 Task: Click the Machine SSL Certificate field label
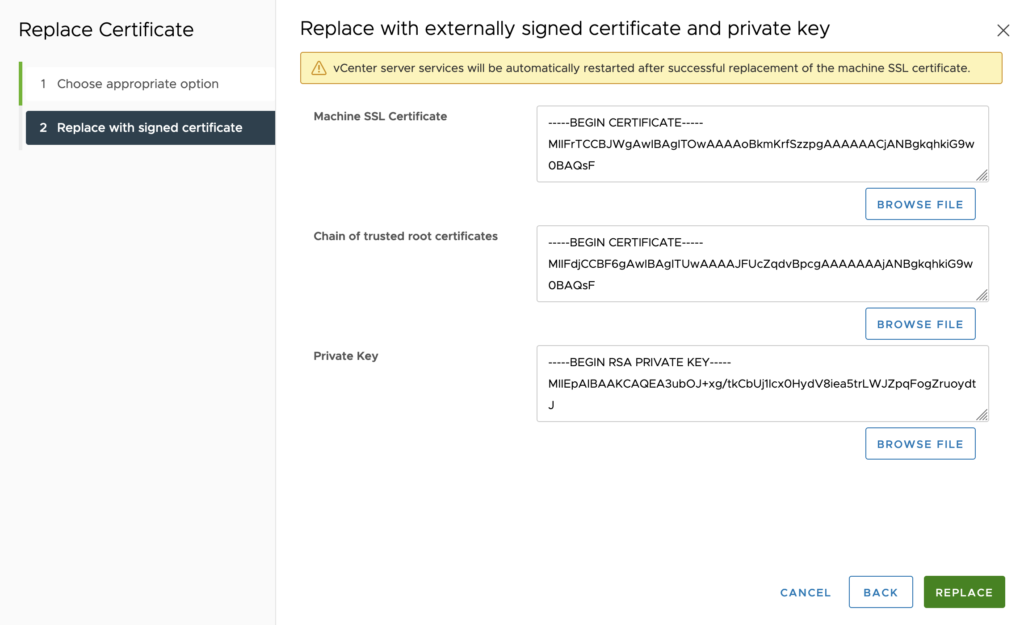(x=380, y=116)
